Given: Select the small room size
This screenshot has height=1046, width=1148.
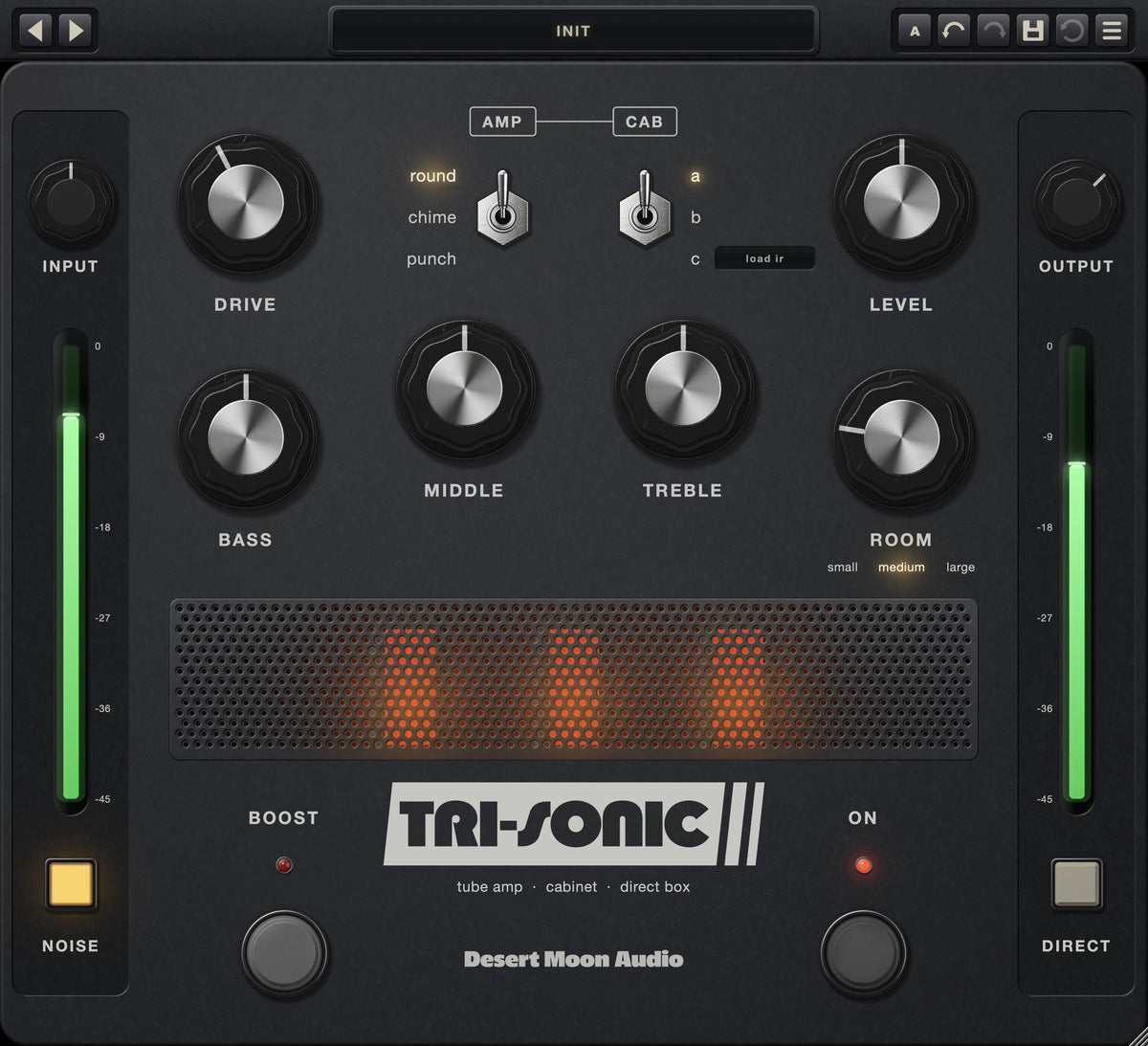Looking at the screenshot, I should (x=842, y=568).
